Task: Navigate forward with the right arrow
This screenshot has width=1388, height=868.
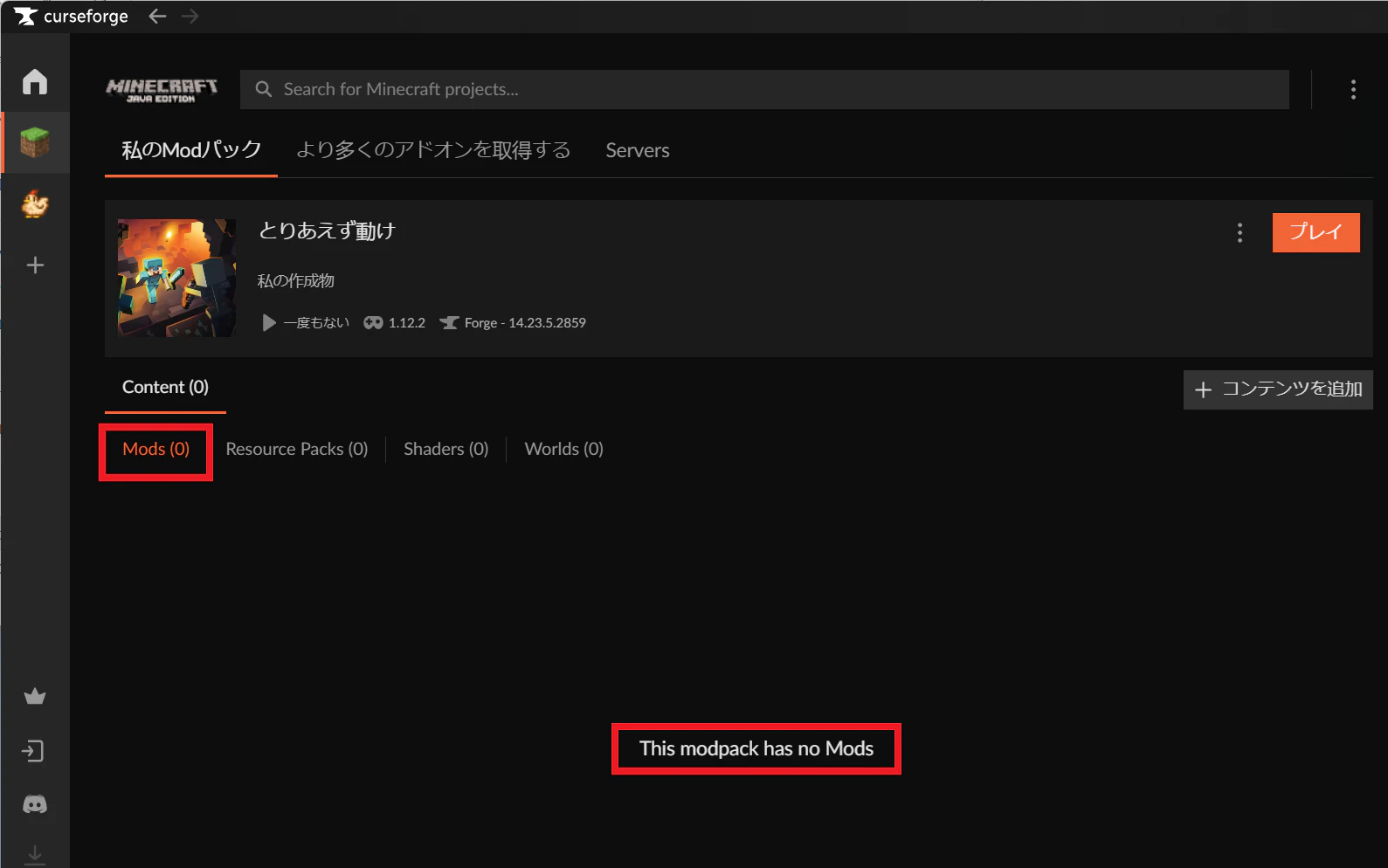Action: tap(190, 16)
